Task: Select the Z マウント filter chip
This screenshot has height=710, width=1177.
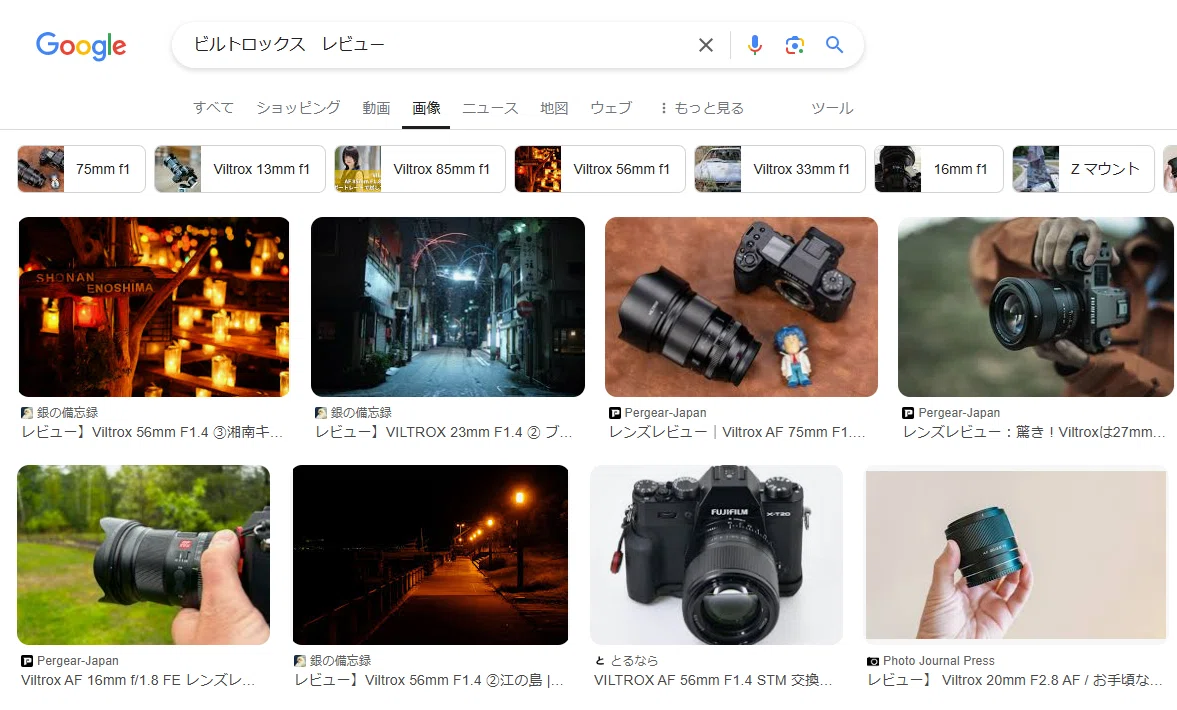Action: point(1083,169)
